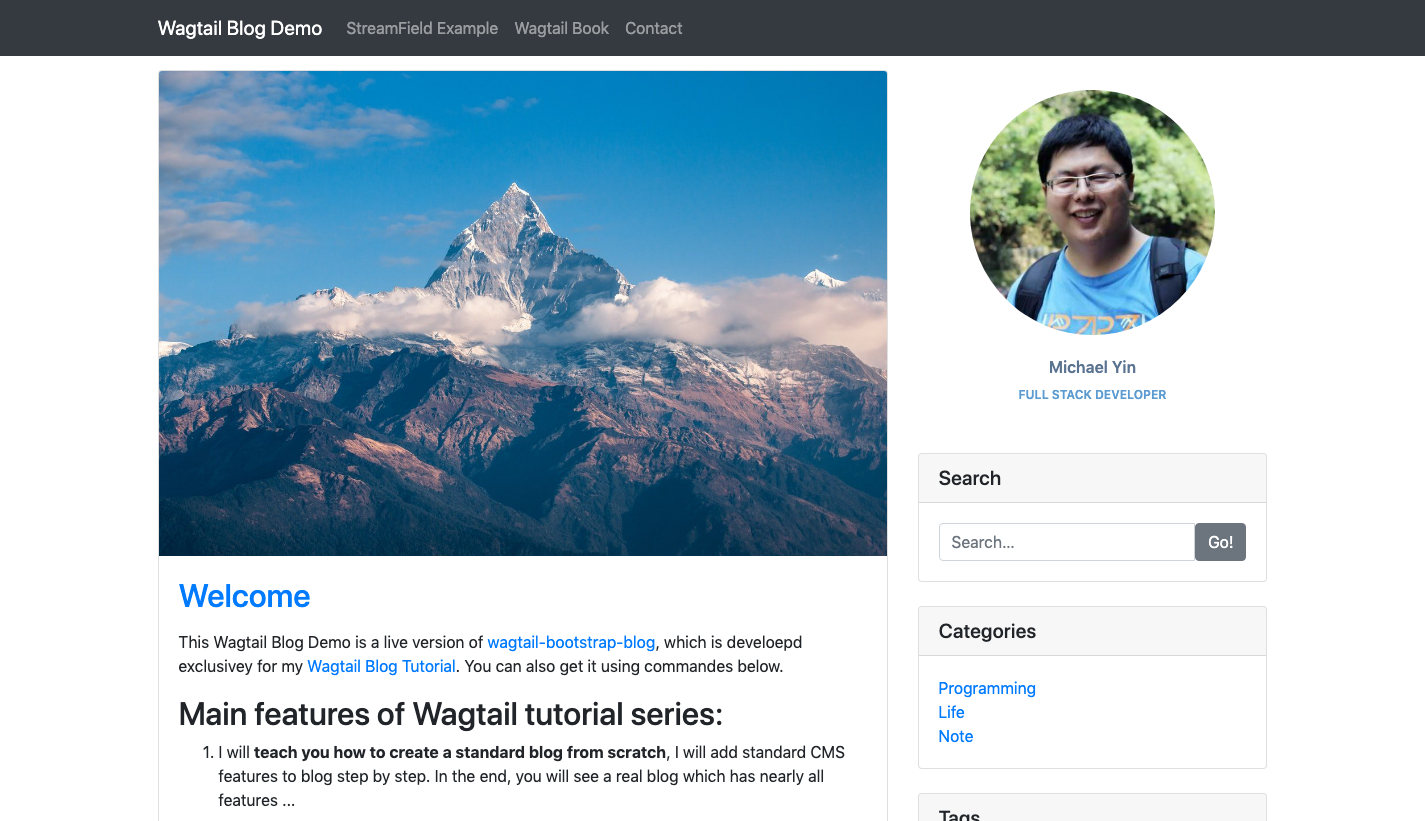
Task: Click the FULL STACK DEVELOPER label
Action: [x=1092, y=395]
